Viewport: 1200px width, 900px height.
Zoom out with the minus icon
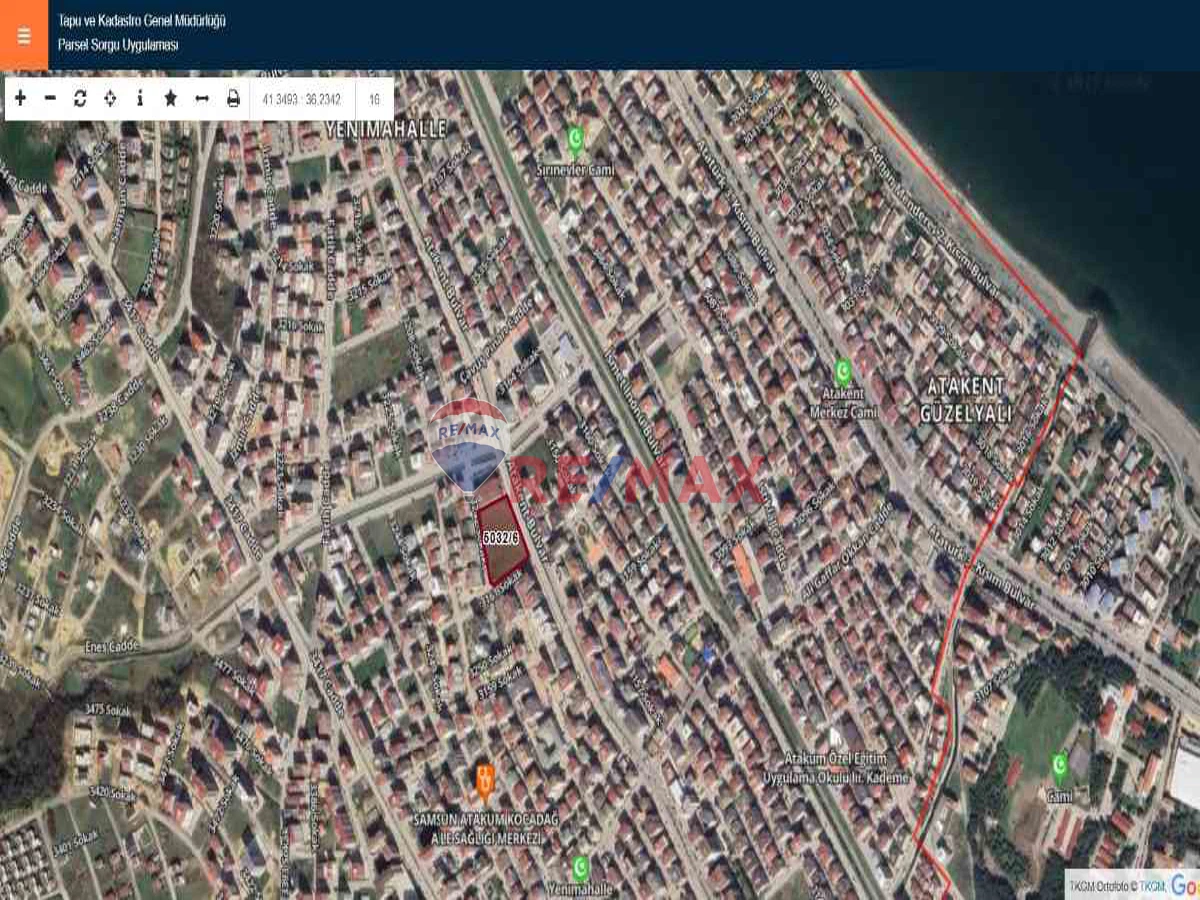(x=51, y=98)
